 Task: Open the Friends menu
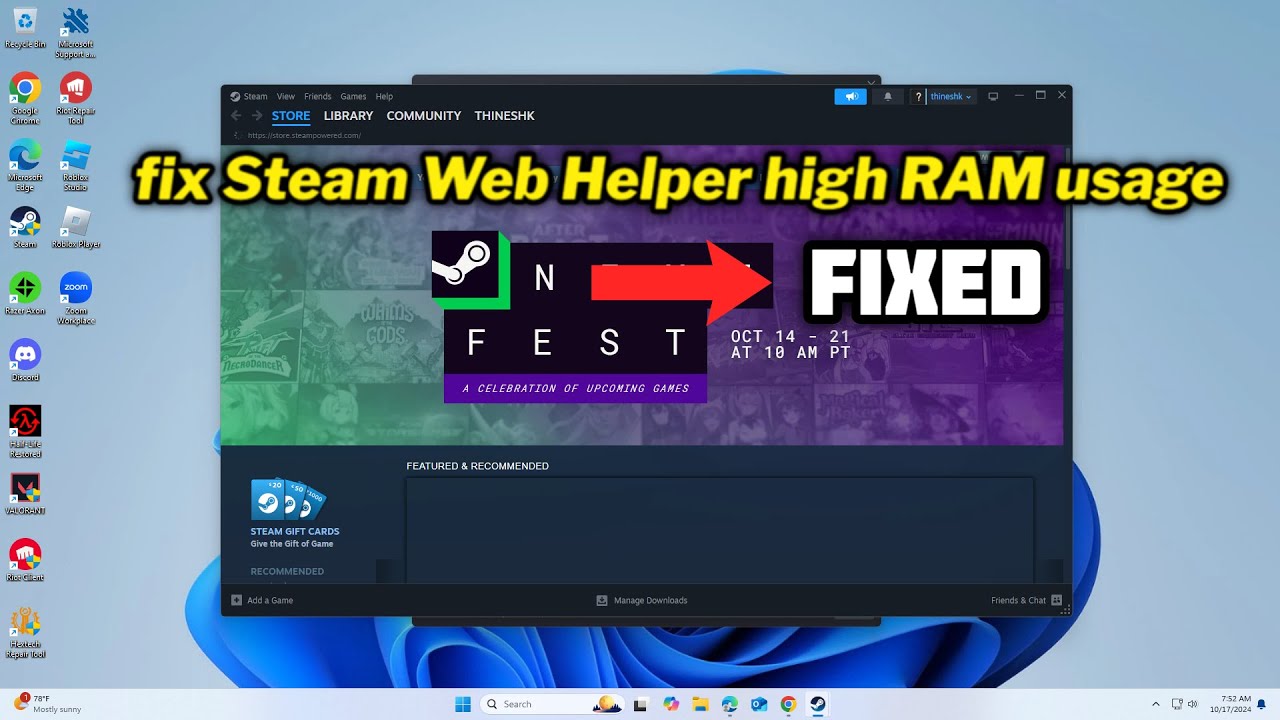click(x=318, y=97)
